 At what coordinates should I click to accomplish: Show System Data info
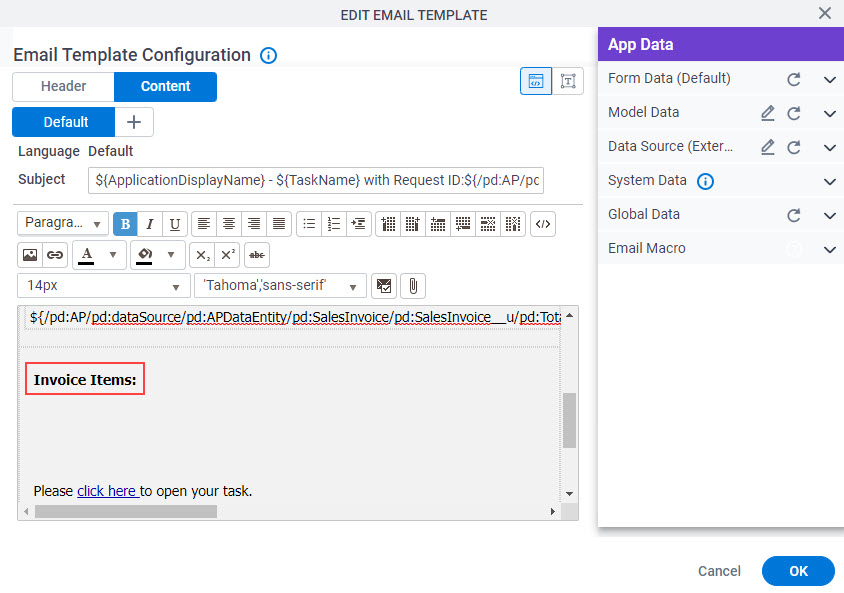click(705, 181)
